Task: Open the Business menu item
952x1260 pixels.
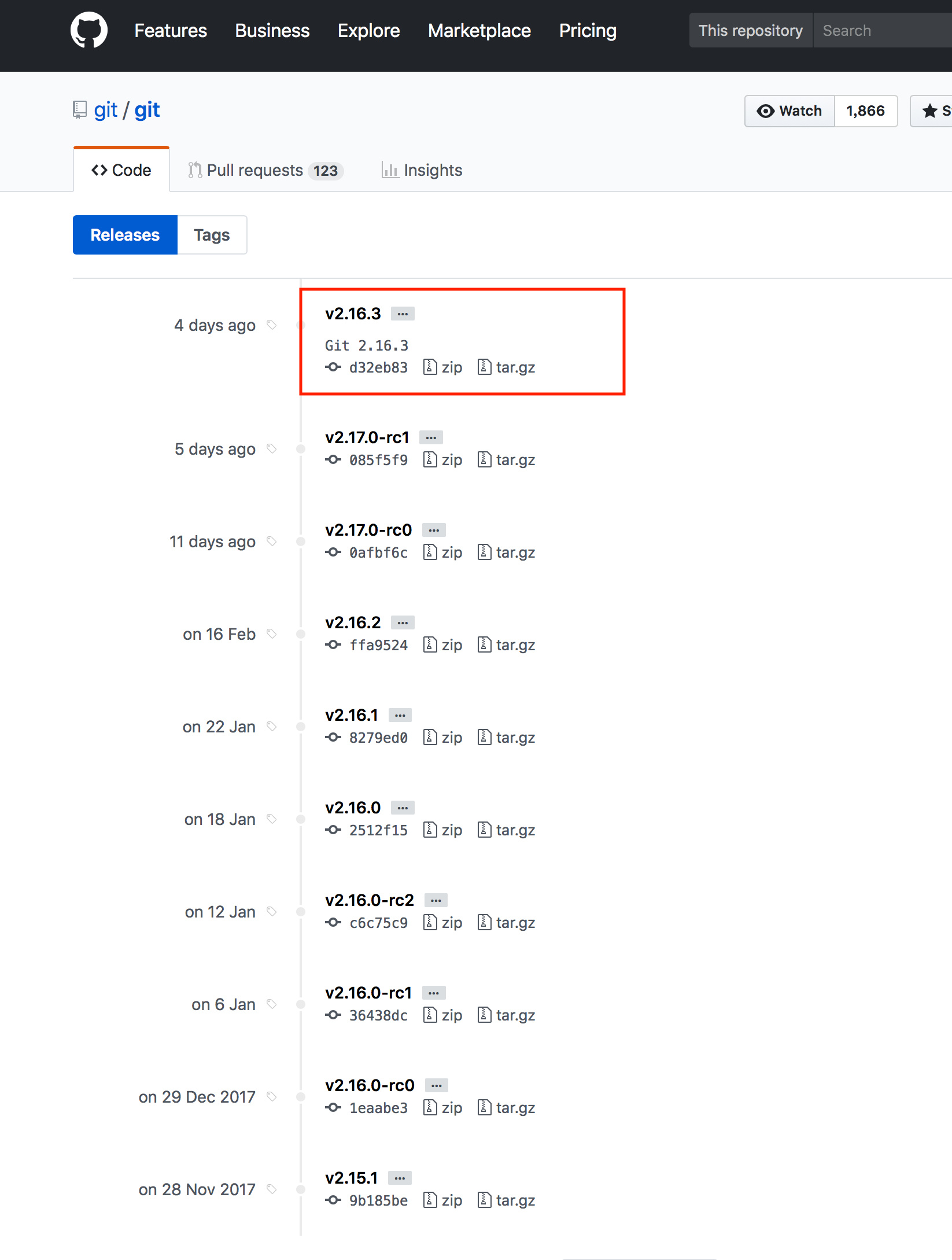Action: tap(272, 30)
